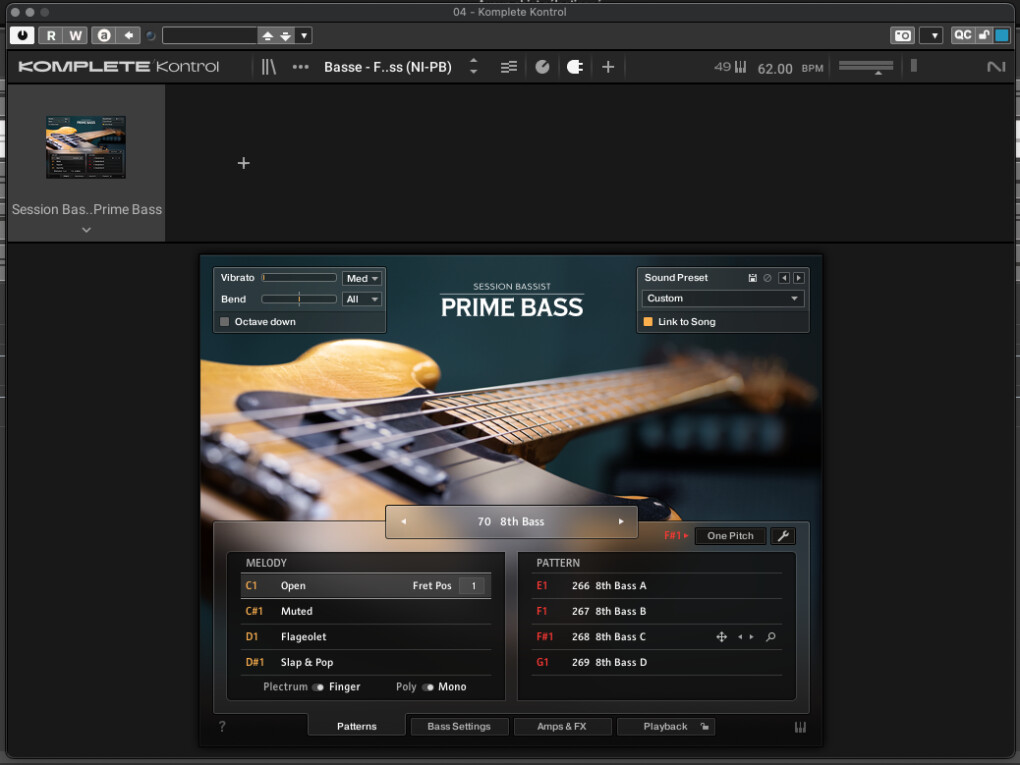Viewport: 1020px width, 765px height.
Task: Enable the Octave down checkbox
Action: click(225, 322)
